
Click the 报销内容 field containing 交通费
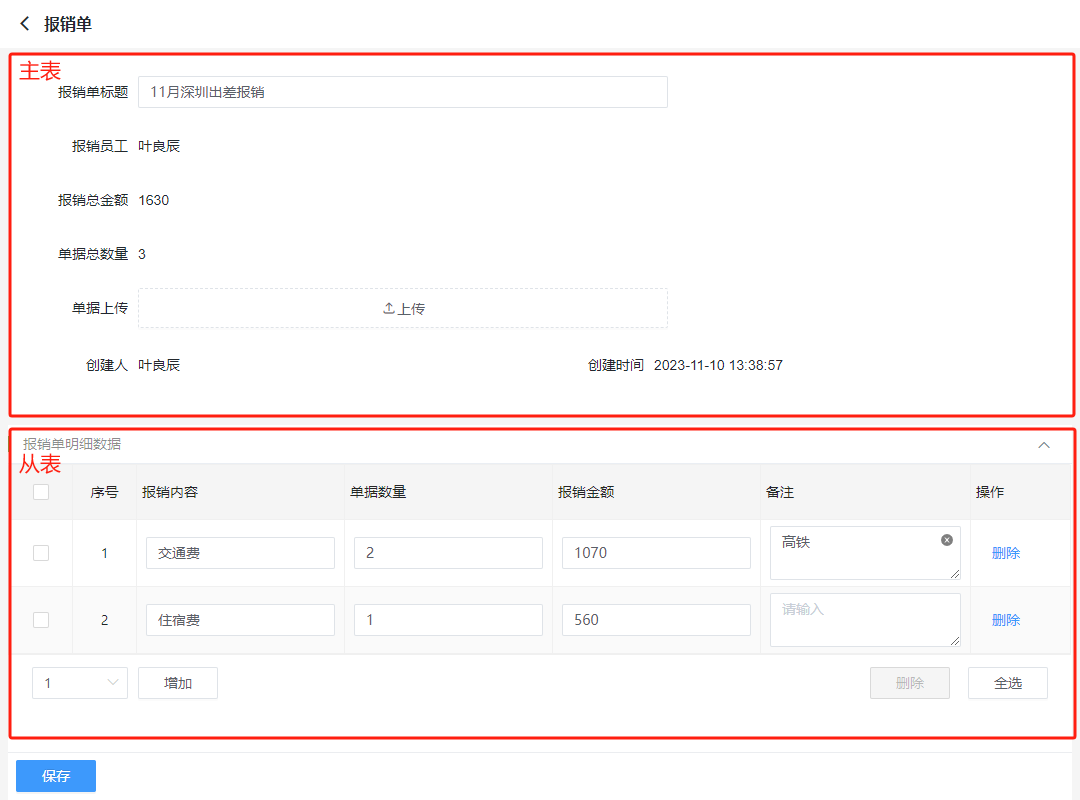click(240, 553)
